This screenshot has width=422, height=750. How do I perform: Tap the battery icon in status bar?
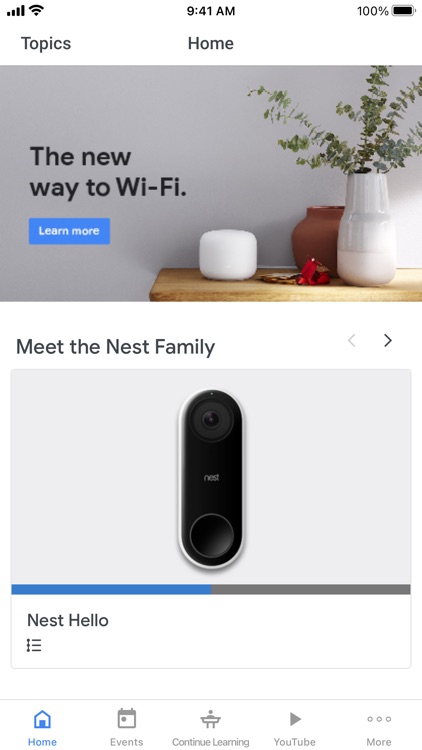tap(403, 11)
